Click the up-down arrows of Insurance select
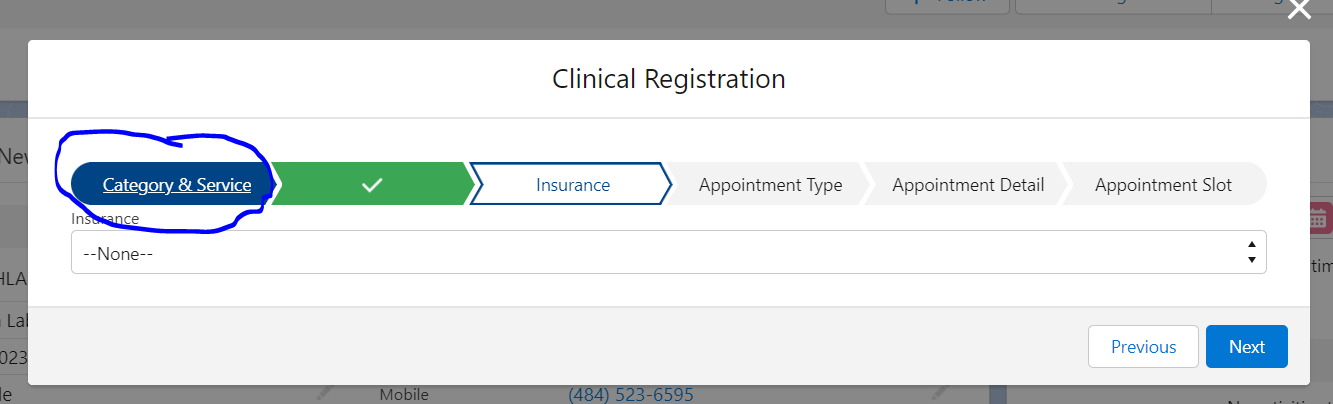The width and height of the screenshot is (1333, 404). [x=1251, y=252]
